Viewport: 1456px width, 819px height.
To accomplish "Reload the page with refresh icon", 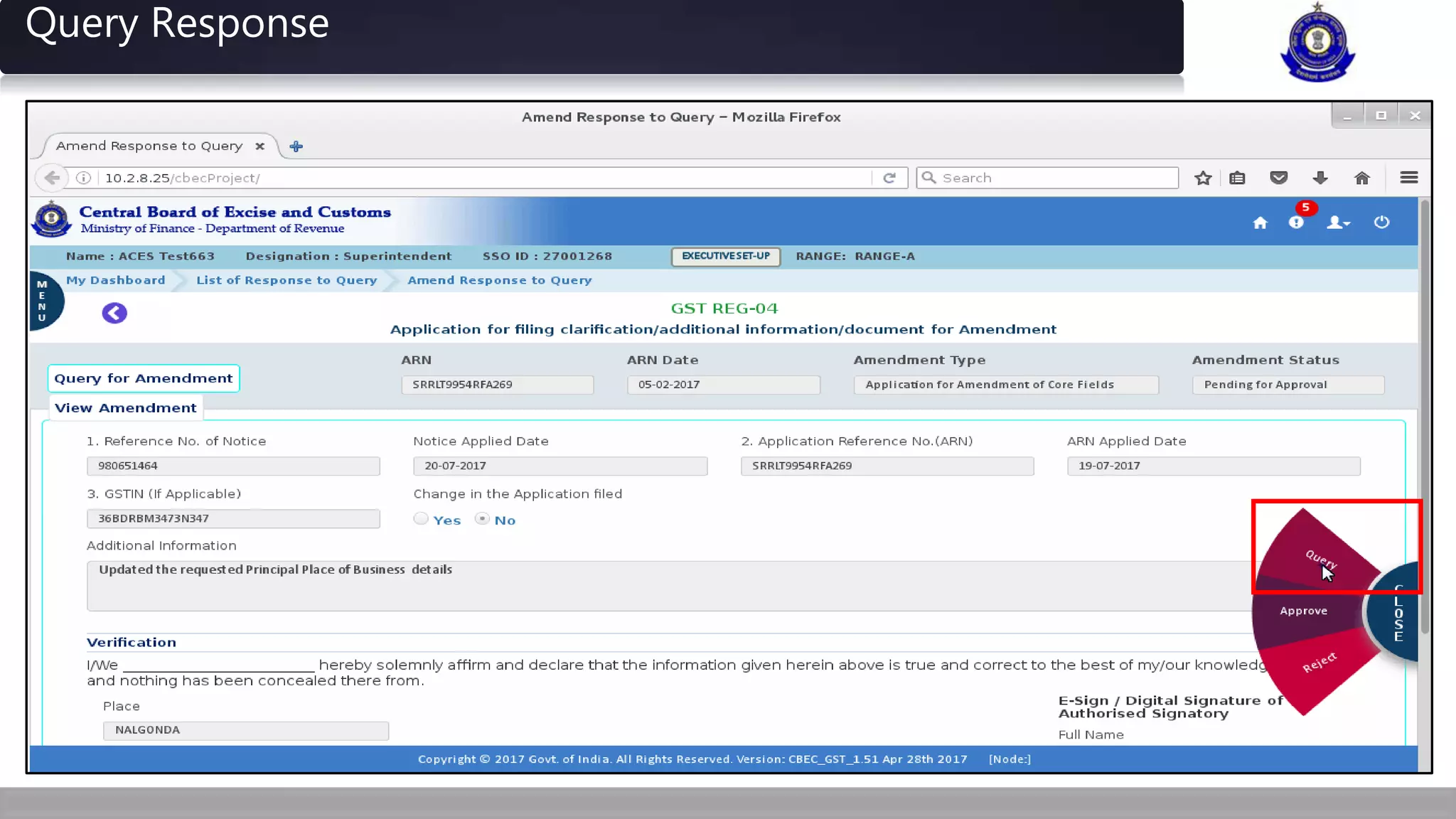I will click(x=889, y=178).
